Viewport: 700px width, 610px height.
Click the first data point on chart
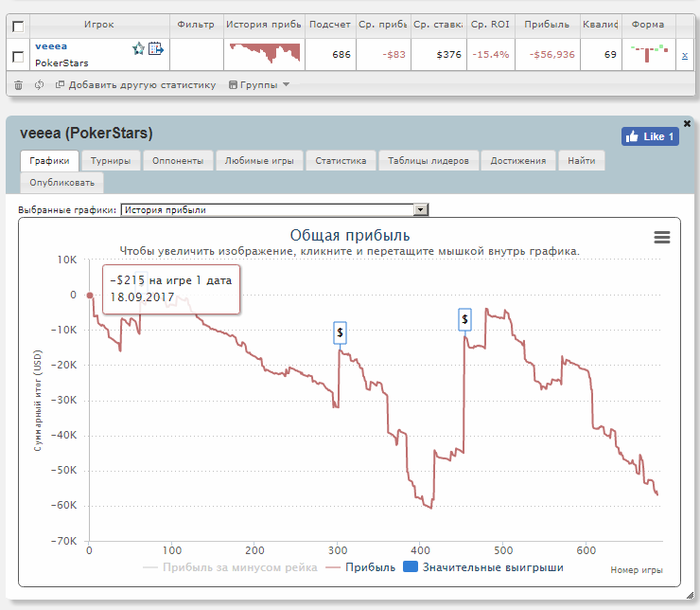tap(90, 295)
